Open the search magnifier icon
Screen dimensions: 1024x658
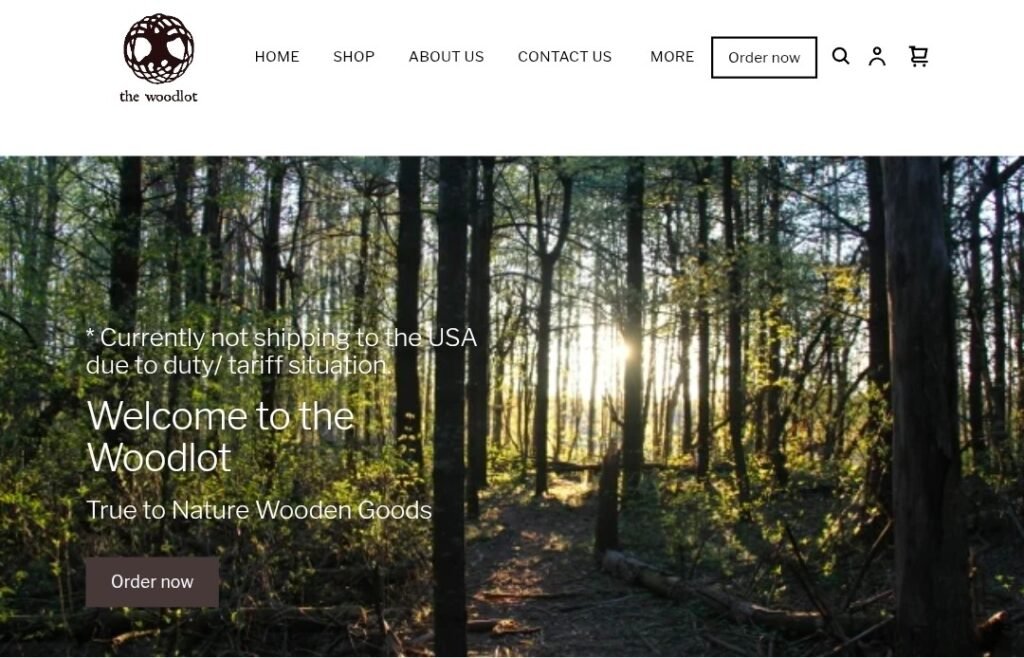(x=840, y=56)
